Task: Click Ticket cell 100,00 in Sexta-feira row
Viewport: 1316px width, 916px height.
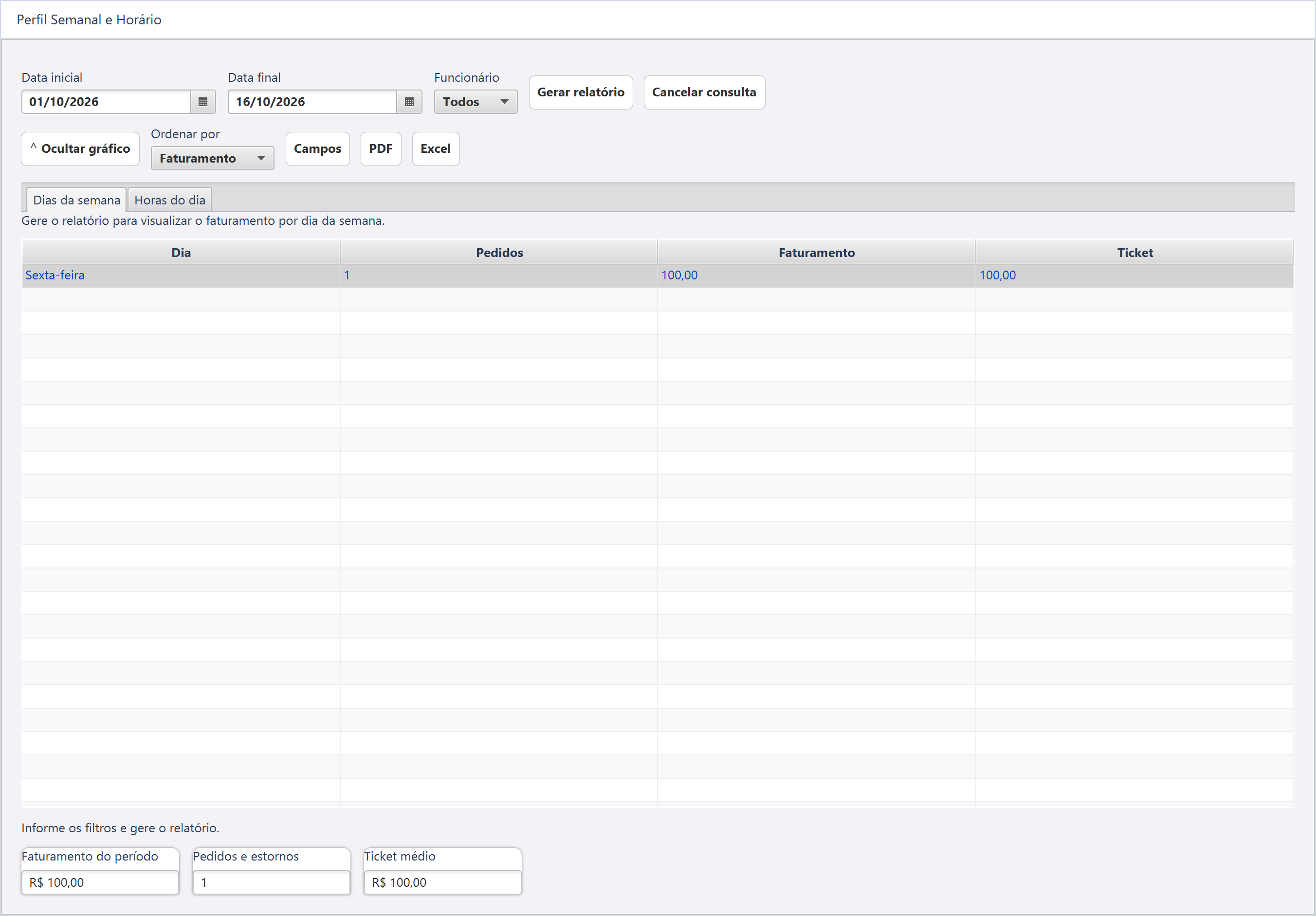Action: tap(1134, 275)
